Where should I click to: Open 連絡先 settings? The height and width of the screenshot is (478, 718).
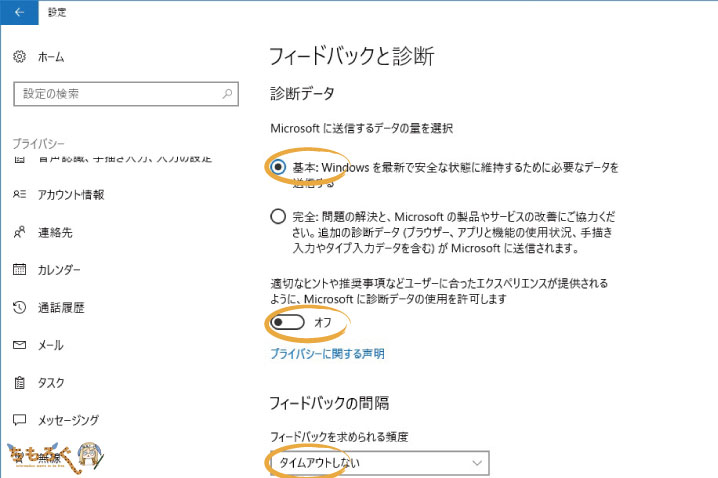[55, 233]
